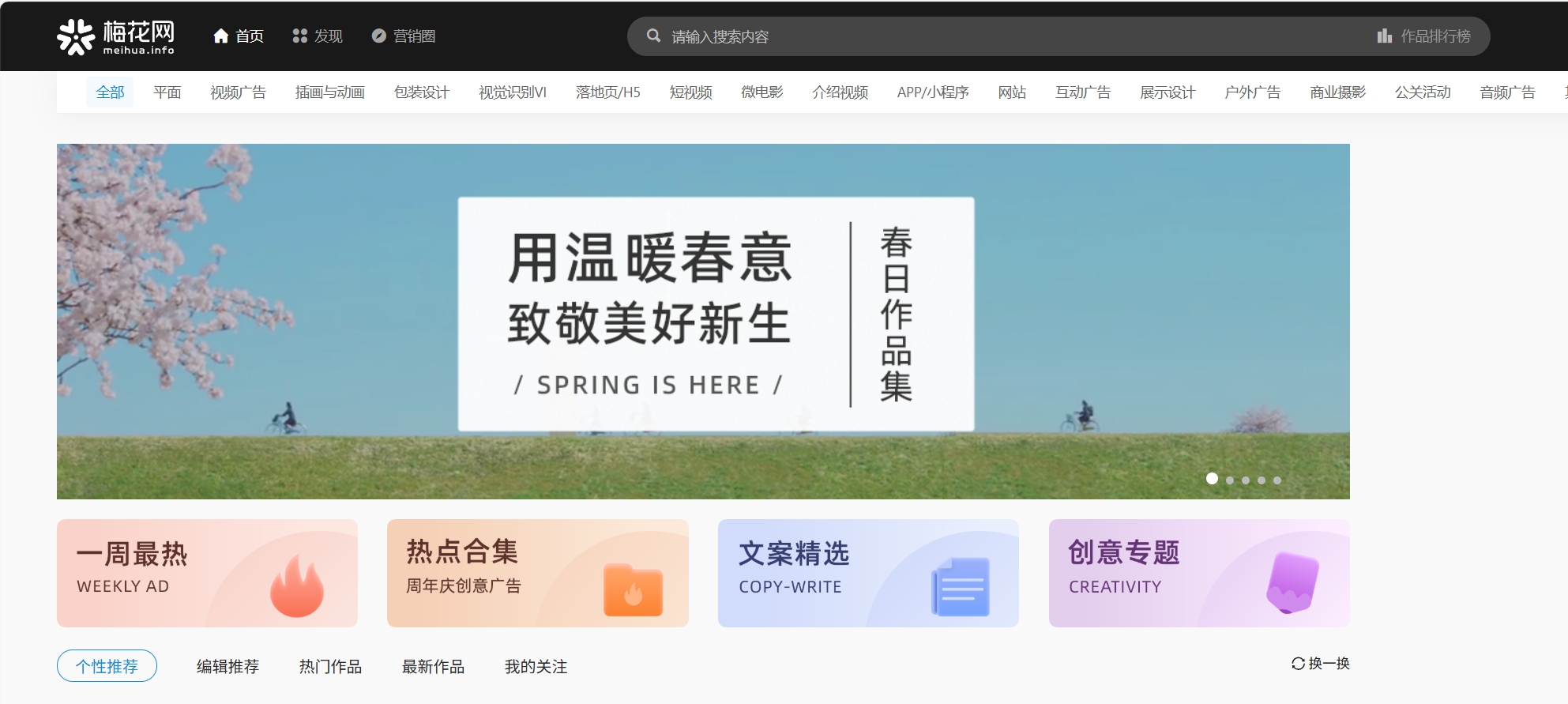
Task: Go to the third carousel dot
Action: click(1246, 480)
